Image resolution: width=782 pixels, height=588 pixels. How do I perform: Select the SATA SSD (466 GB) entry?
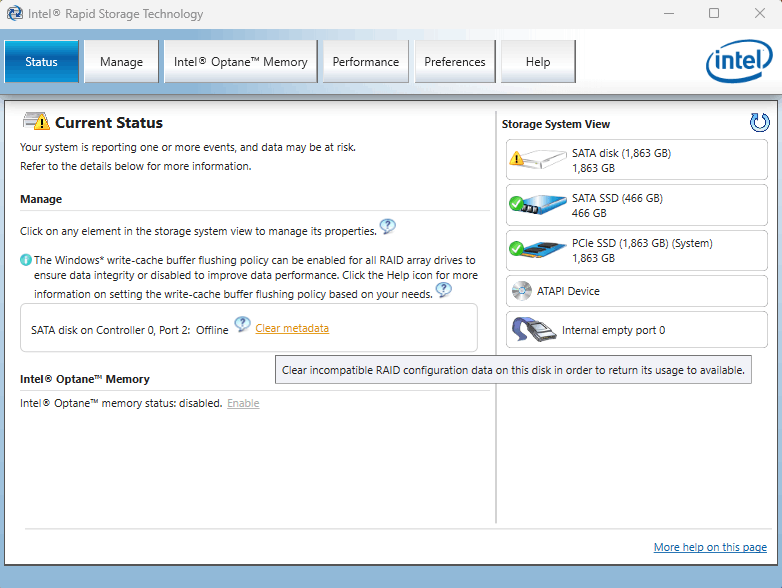[x=637, y=205]
